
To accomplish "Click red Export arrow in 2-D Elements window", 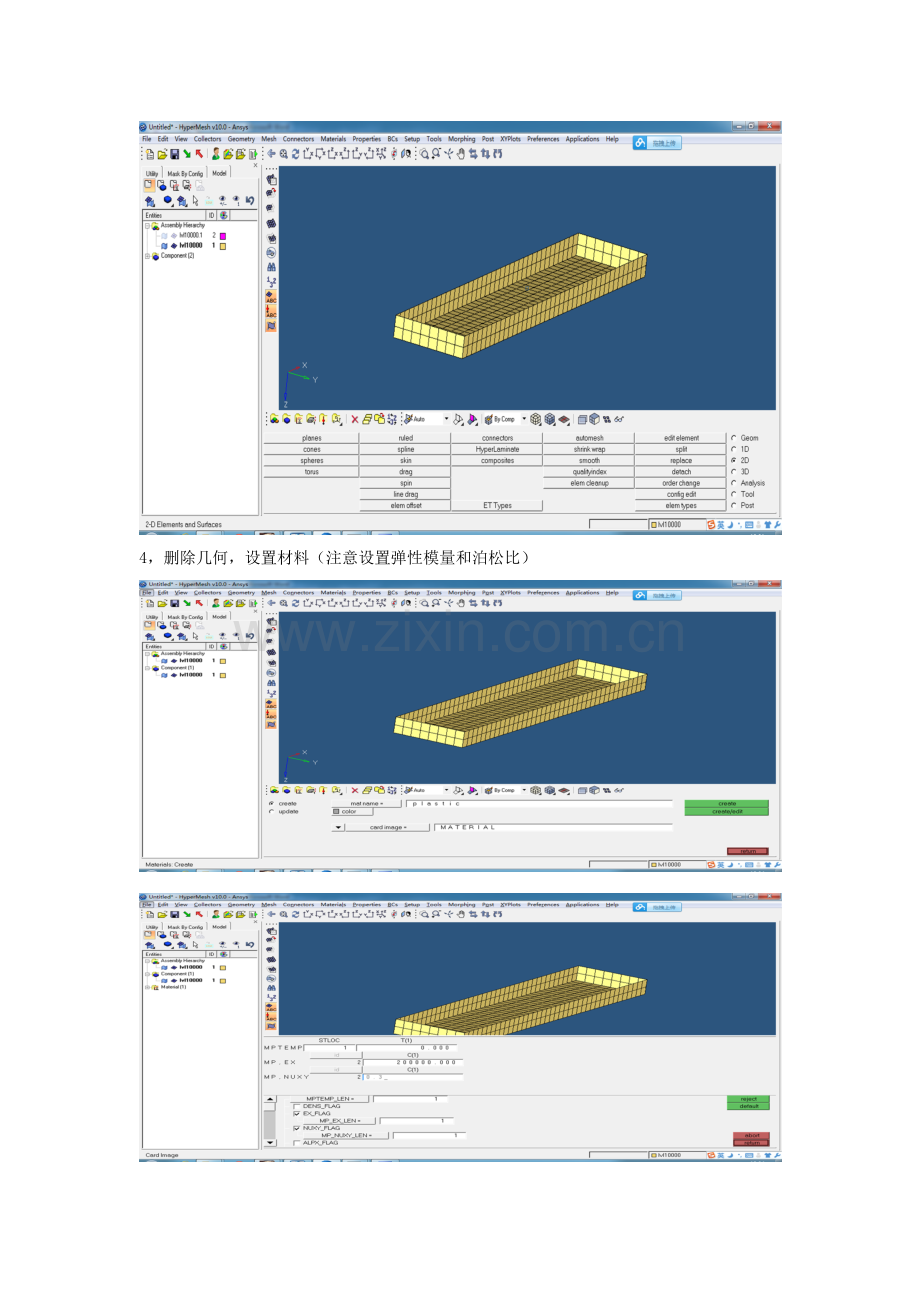I will coord(199,154).
